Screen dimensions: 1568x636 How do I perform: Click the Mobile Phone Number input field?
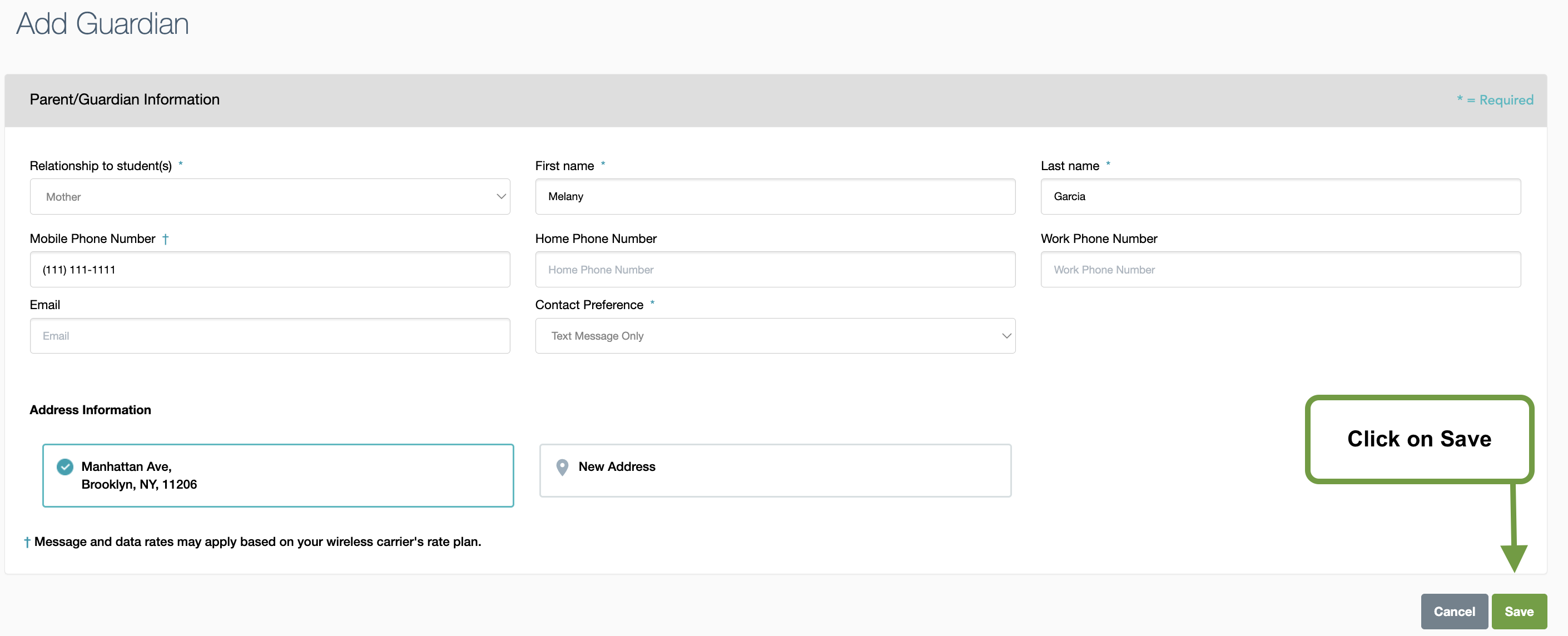(x=270, y=270)
